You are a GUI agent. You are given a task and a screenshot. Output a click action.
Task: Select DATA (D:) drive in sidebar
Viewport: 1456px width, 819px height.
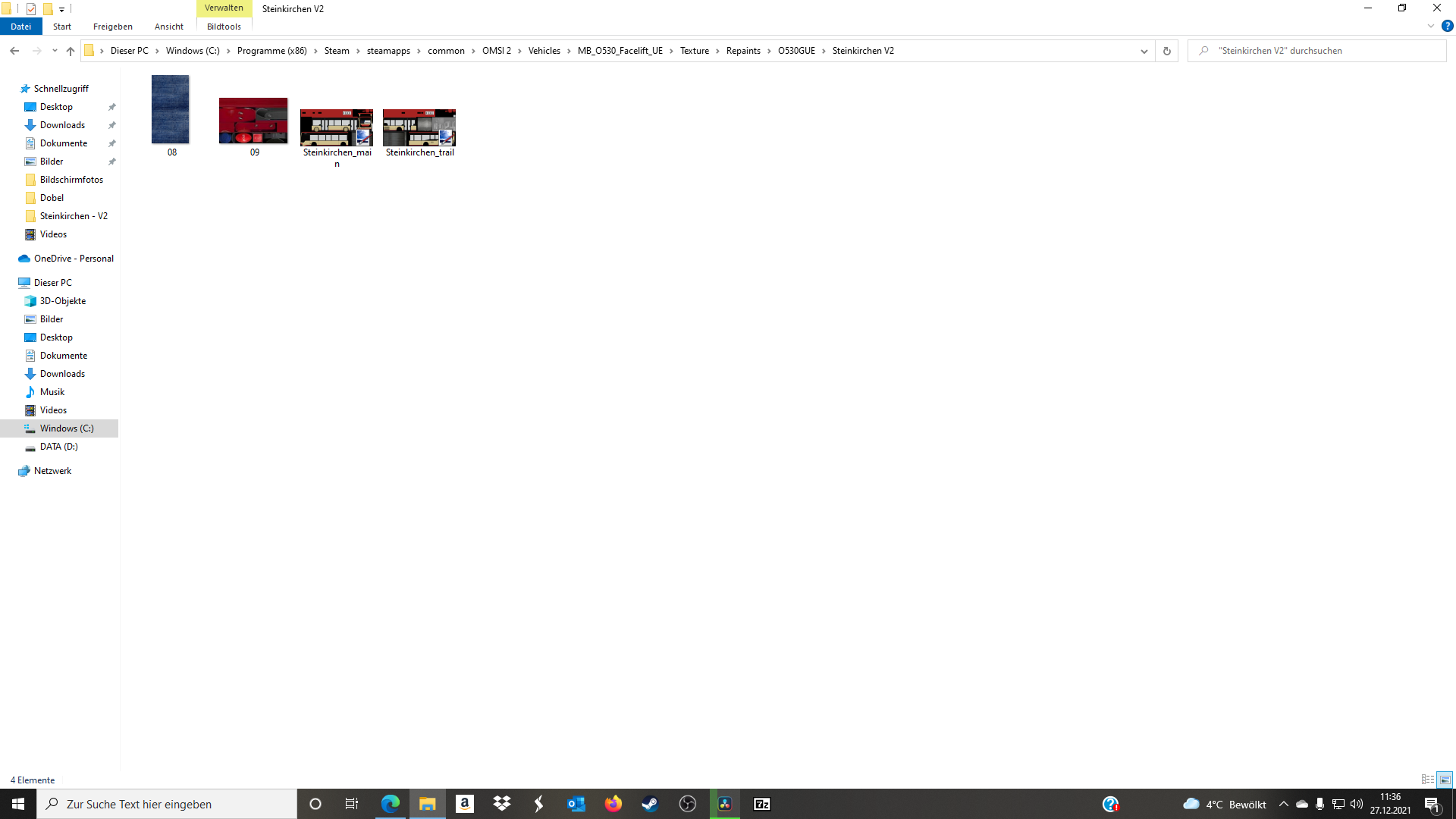click(x=59, y=447)
